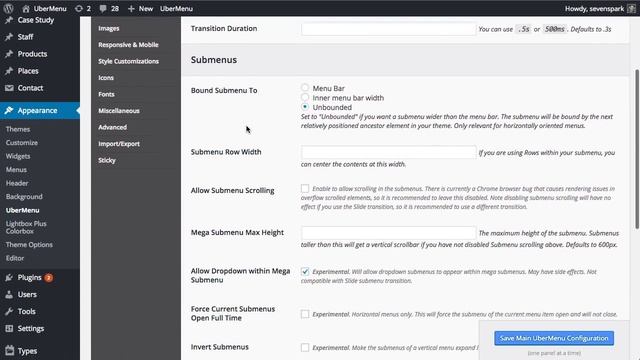Click the wrench icon beside Tools

pyautogui.click(x=9, y=311)
